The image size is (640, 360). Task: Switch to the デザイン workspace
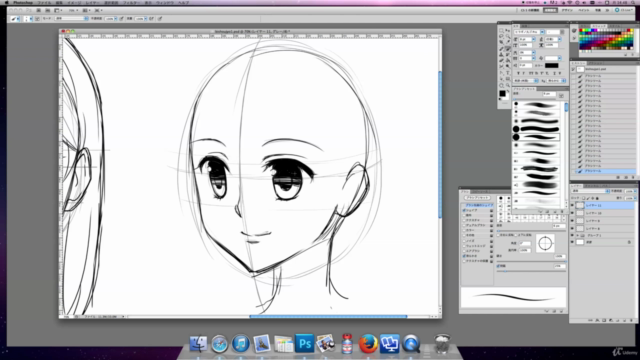pyautogui.click(x=567, y=10)
